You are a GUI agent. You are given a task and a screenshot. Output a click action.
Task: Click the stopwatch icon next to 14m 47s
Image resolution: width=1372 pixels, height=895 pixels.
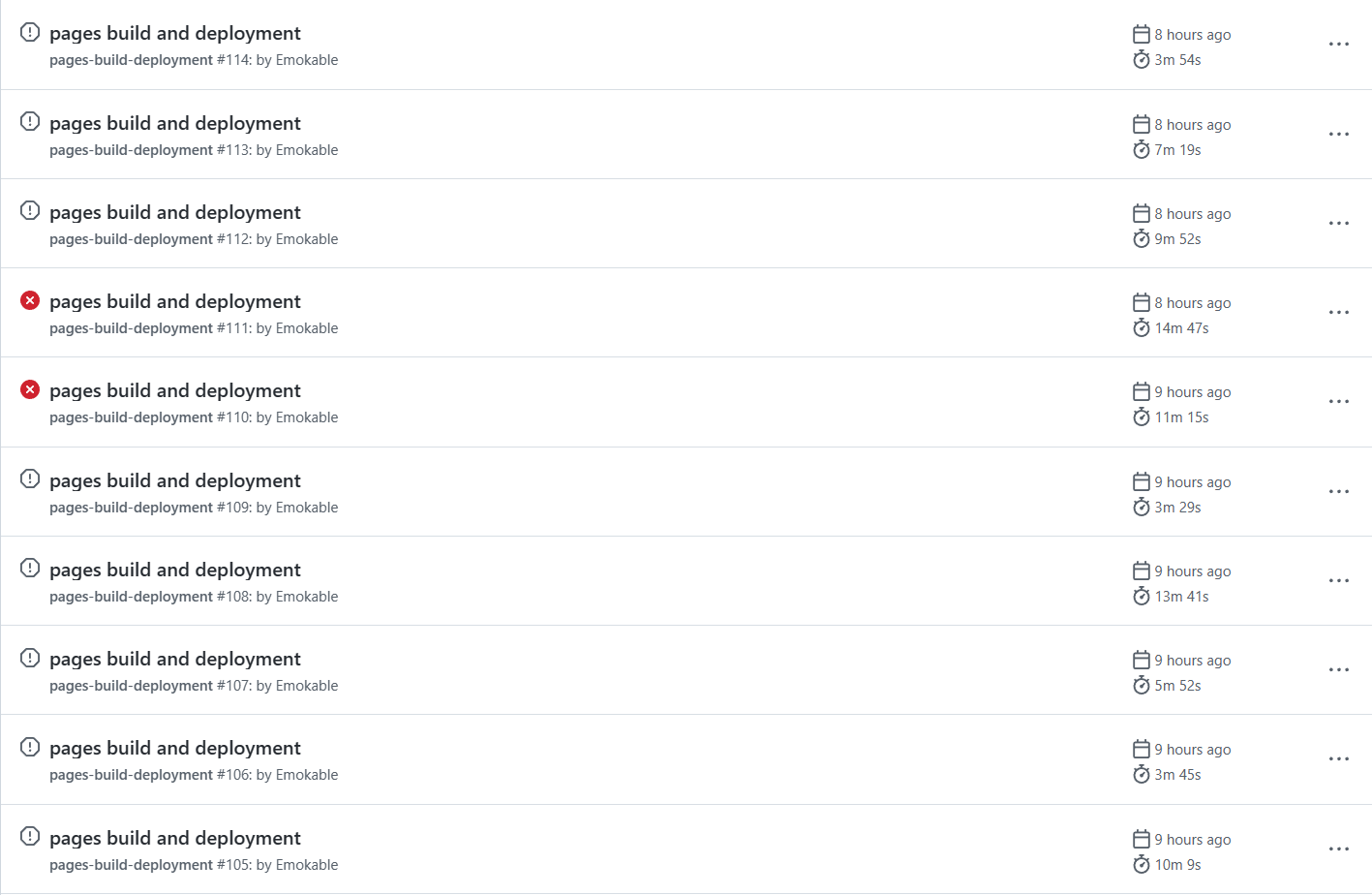[1142, 328]
